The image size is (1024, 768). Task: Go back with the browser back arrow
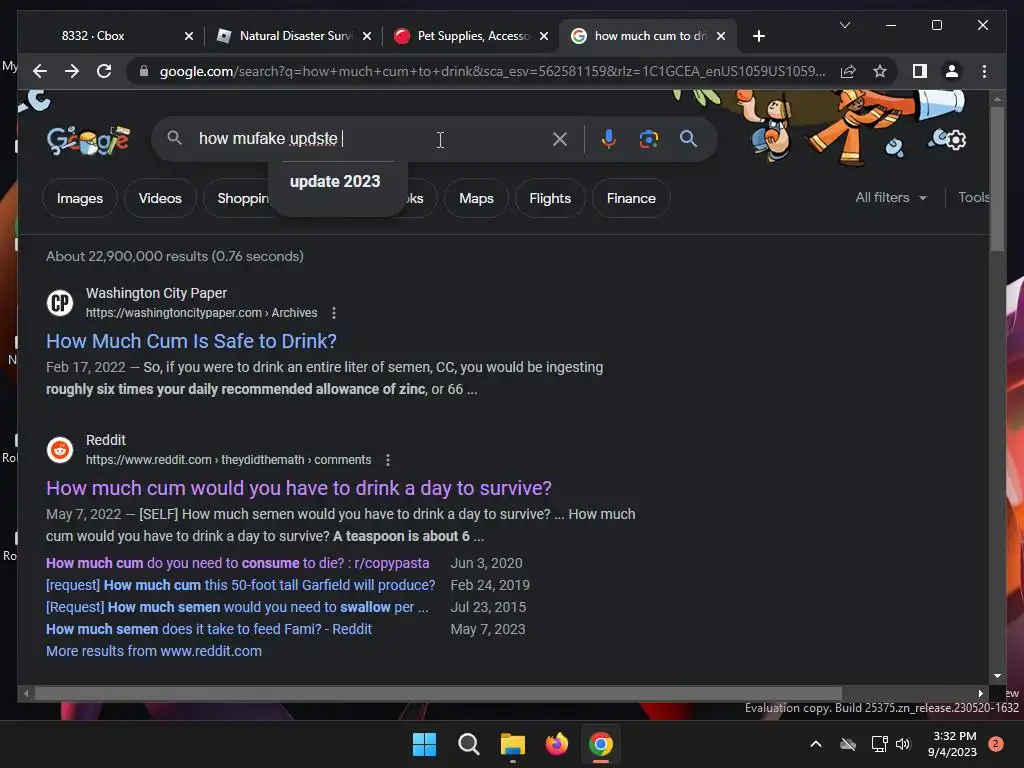coord(40,71)
